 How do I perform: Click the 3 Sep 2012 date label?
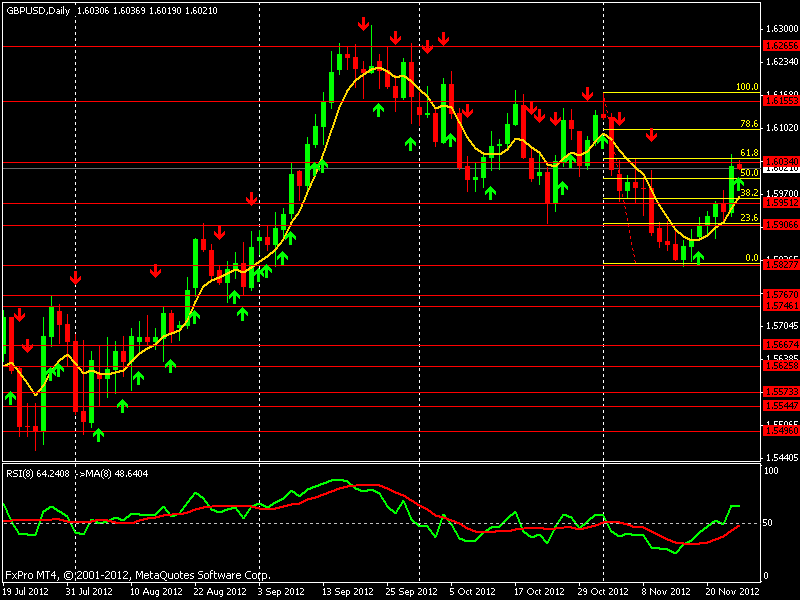pos(282,592)
